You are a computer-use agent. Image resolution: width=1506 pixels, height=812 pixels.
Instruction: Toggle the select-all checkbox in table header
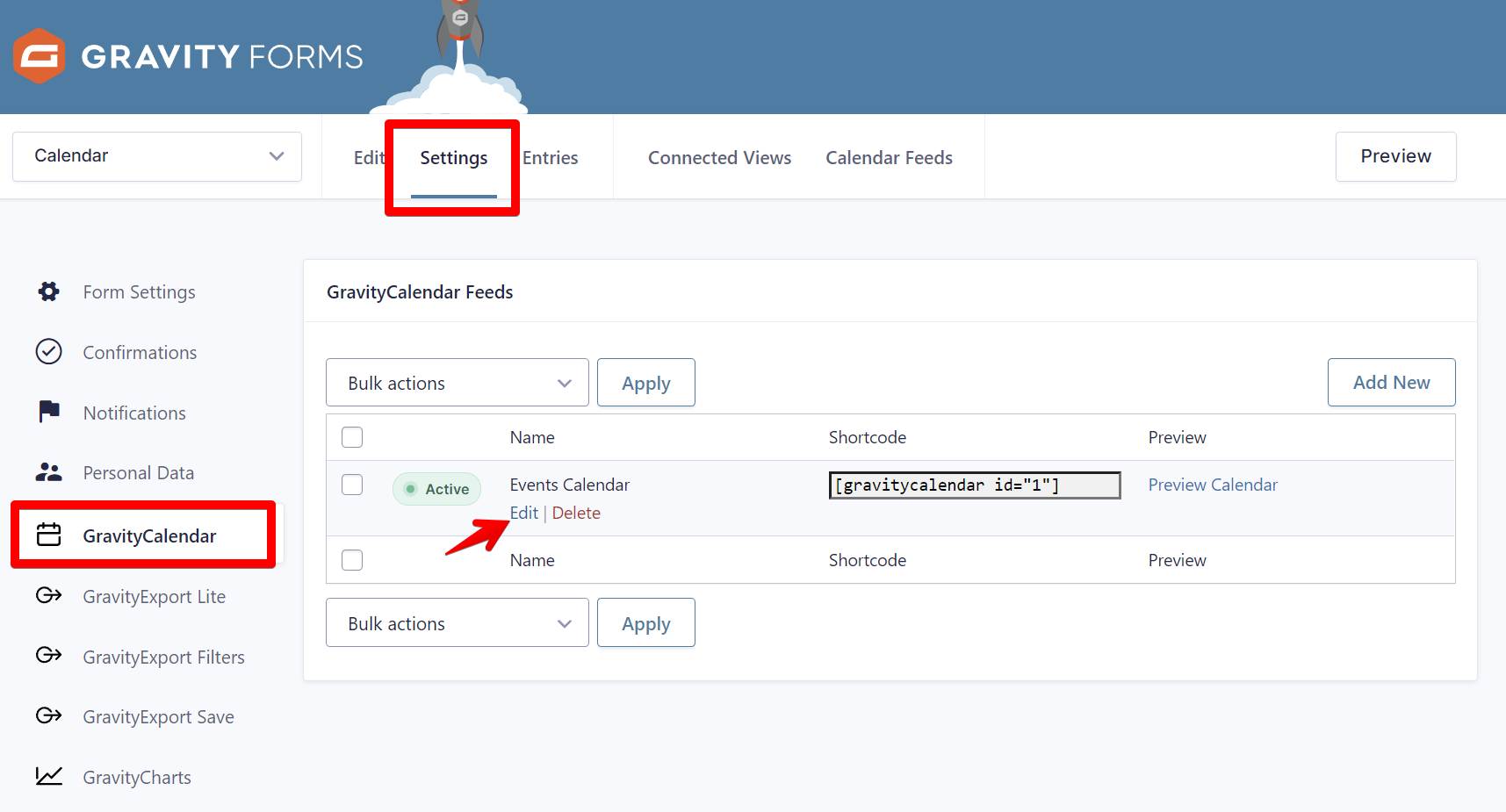pos(352,437)
